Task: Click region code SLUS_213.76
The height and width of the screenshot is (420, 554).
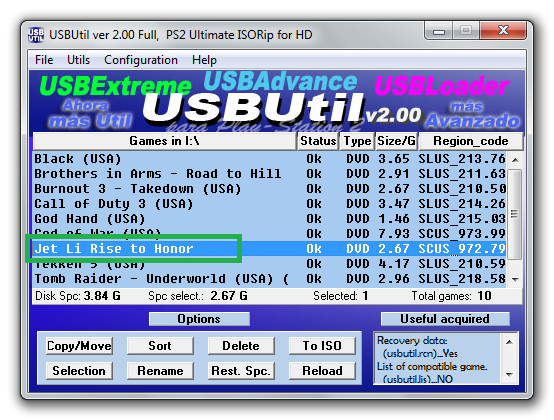Action: click(x=462, y=159)
